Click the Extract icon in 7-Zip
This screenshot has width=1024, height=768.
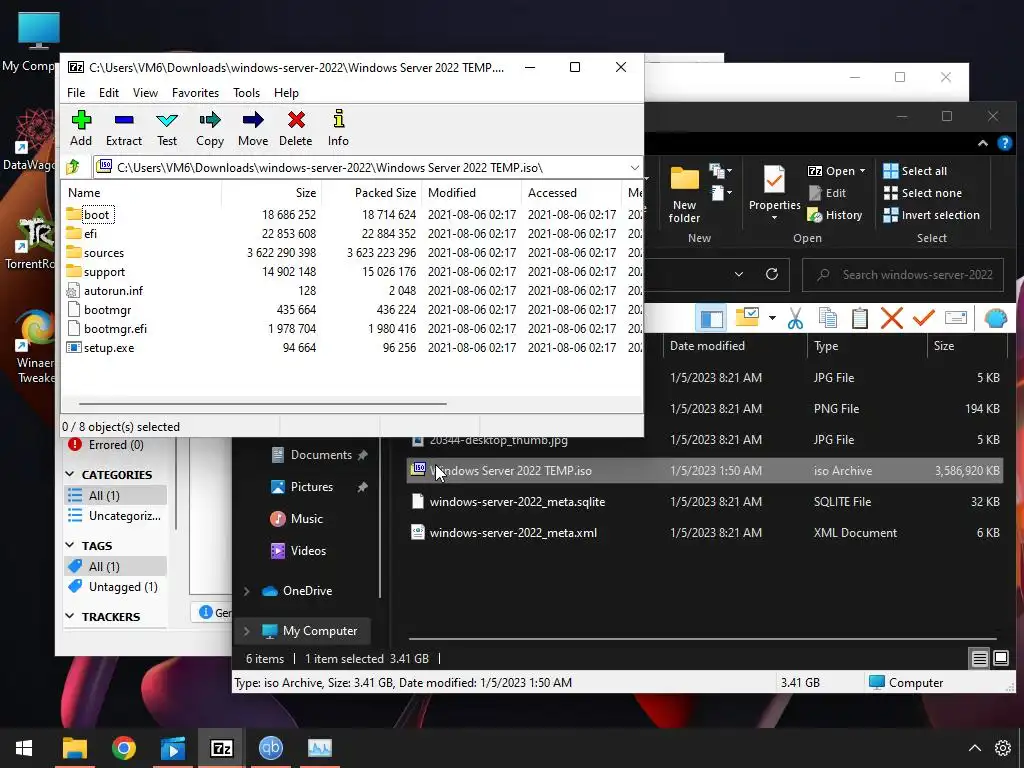click(123, 128)
